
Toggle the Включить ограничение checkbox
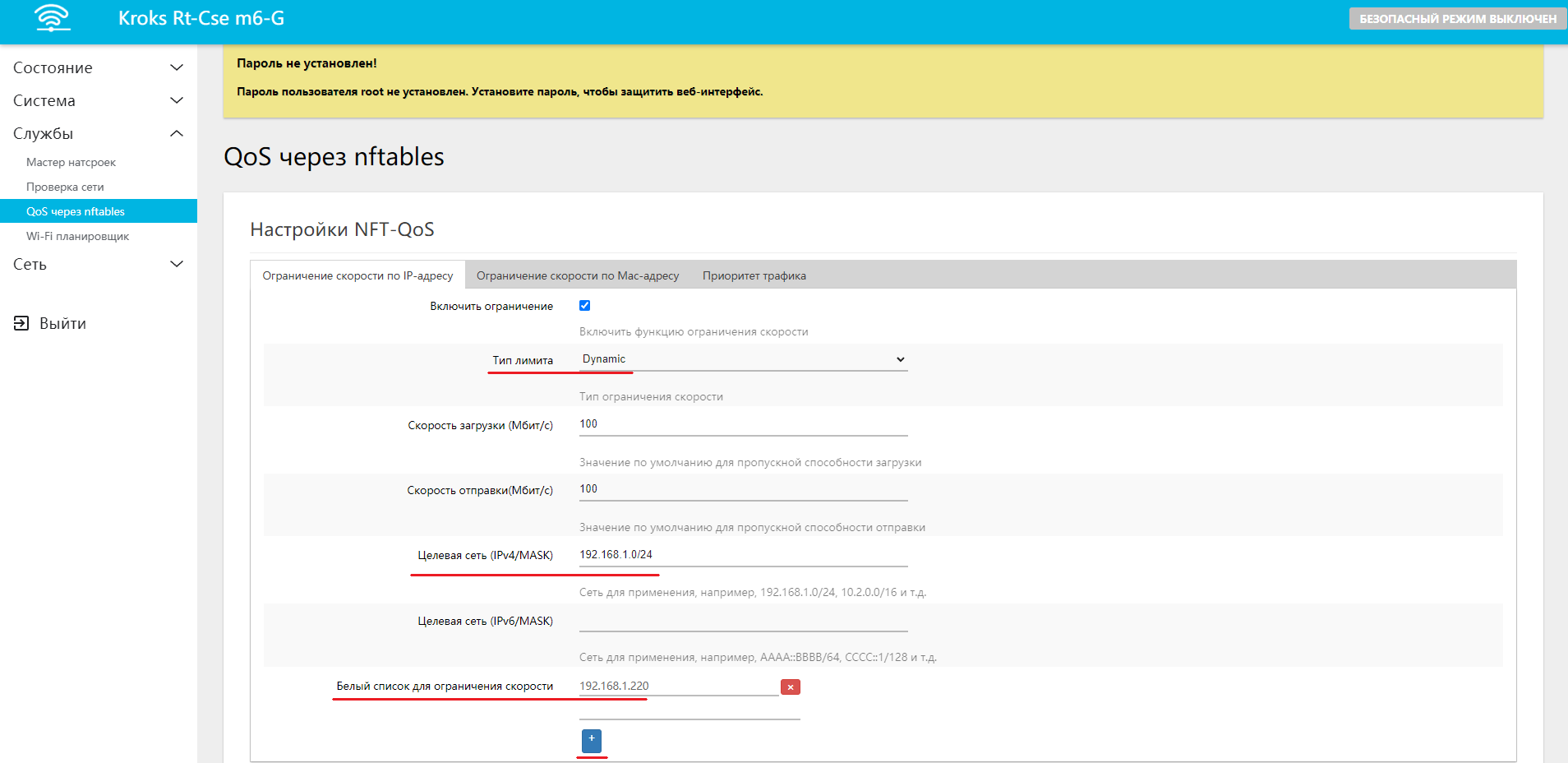click(584, 306)
